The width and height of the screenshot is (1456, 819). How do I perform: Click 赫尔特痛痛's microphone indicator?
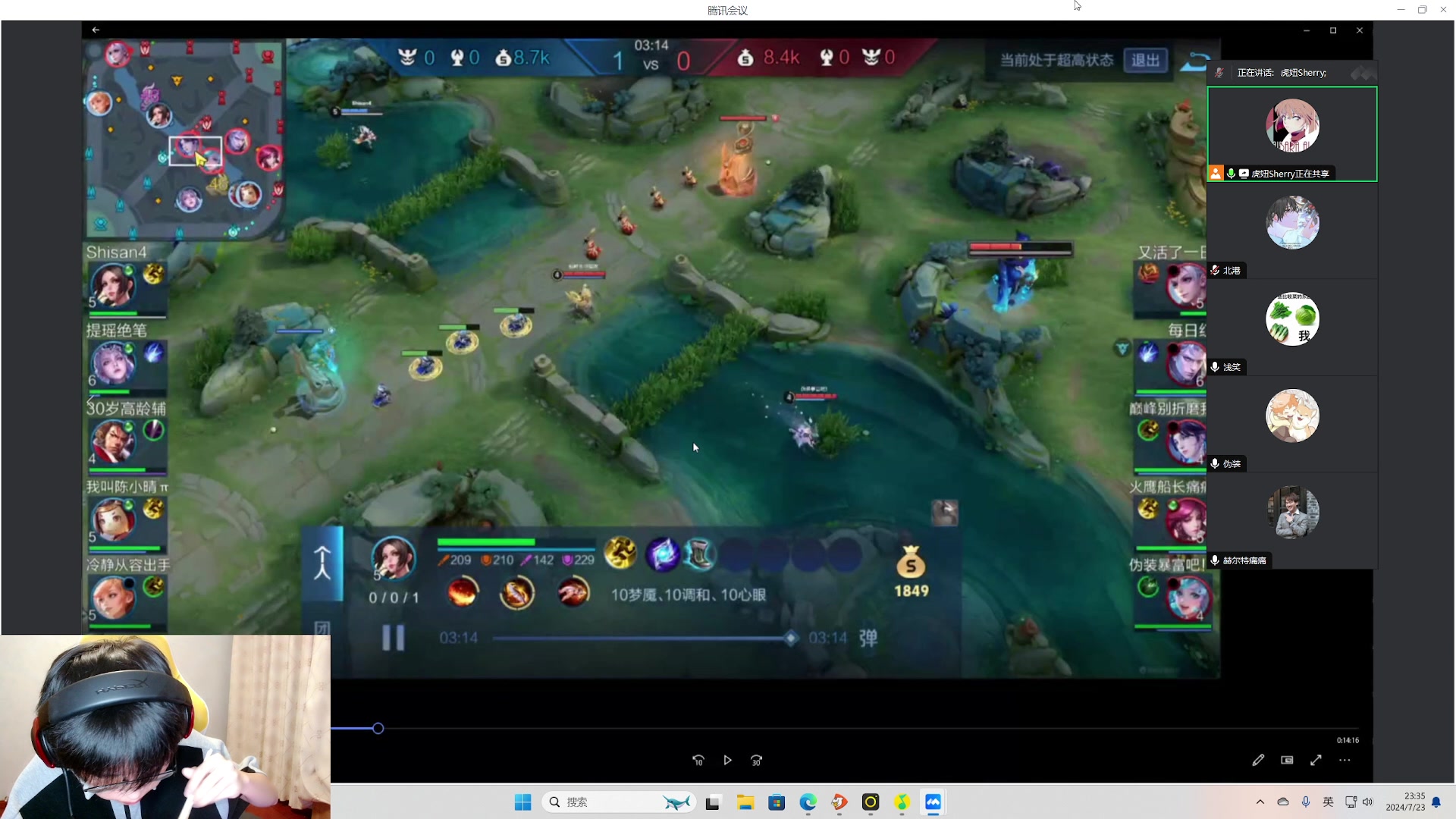click(1215, 560)
